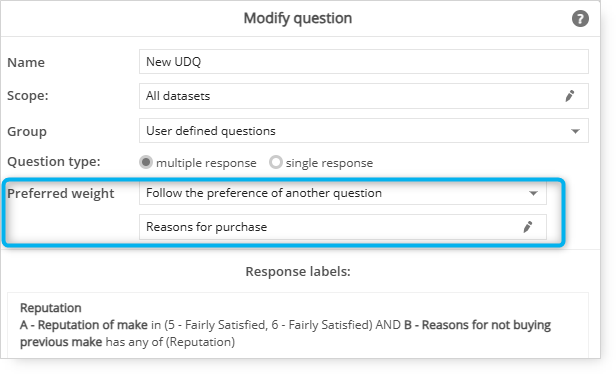Select the multiple response radio button
Image resolution: width=616 pixels, height=374 pixels.
[x=146, y=162]
